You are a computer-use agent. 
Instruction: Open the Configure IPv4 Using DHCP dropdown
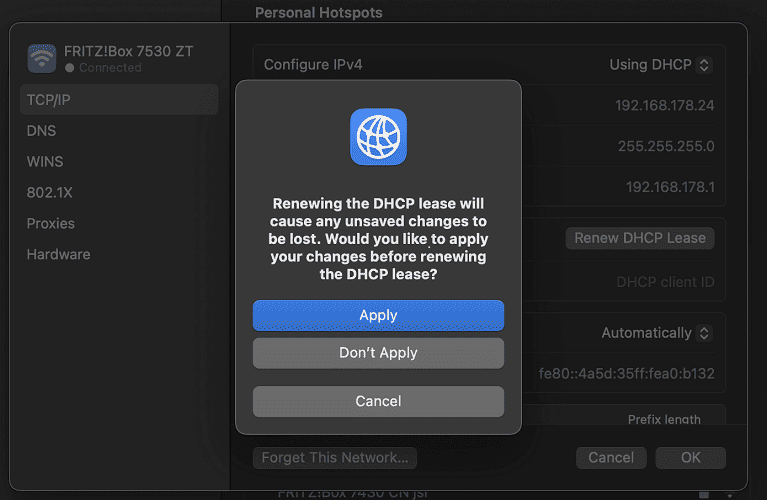660,65
